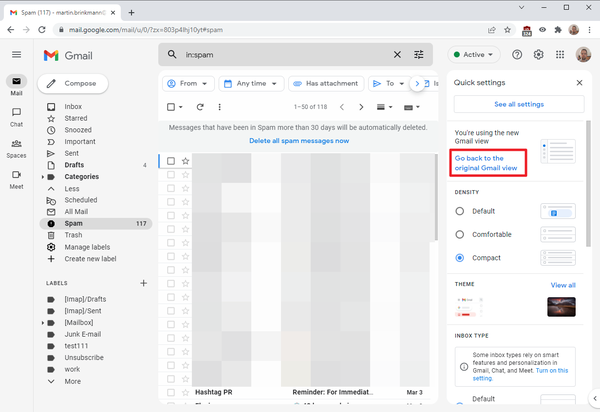
Task: Open the input tools keyboard dropdown
Action: (x=412, y=107)
